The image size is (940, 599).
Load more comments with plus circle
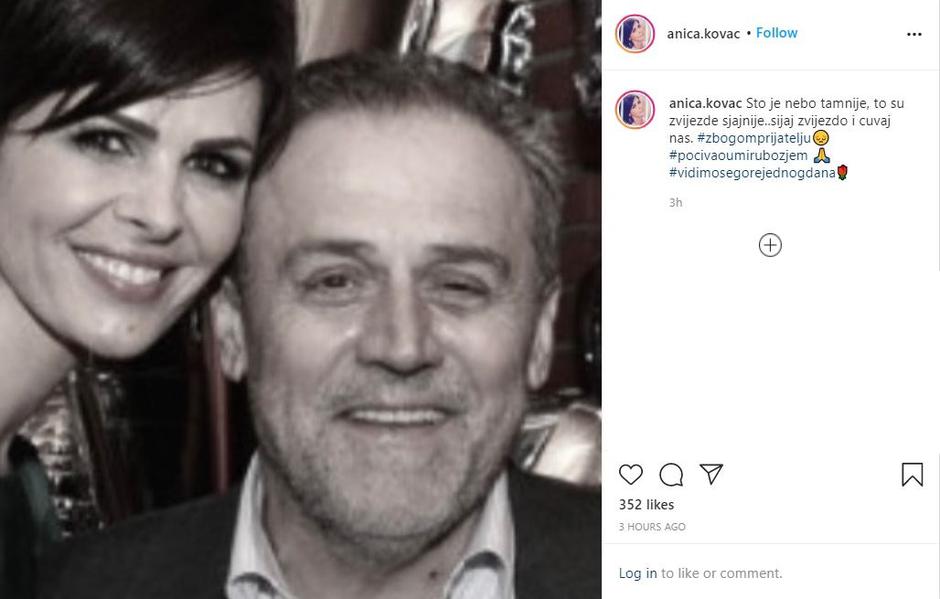pyautogui.click(x=770, y=245)
